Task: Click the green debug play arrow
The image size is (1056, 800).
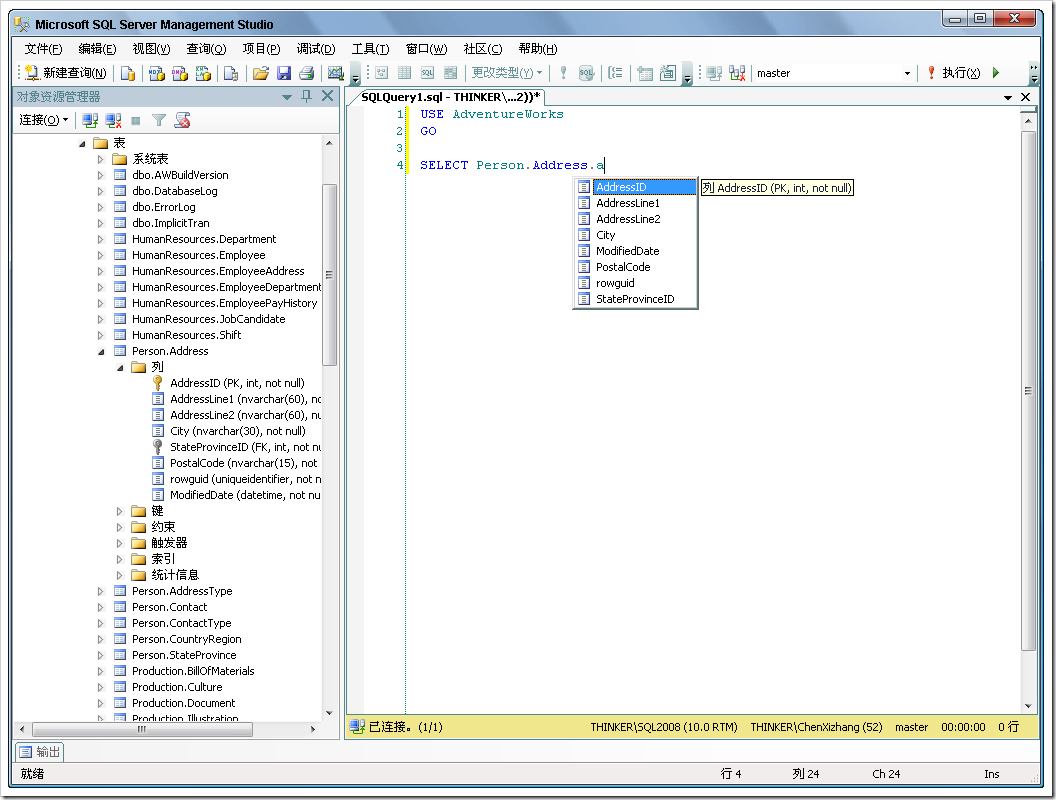Action: pyautogui.click(x=996, y=73)
